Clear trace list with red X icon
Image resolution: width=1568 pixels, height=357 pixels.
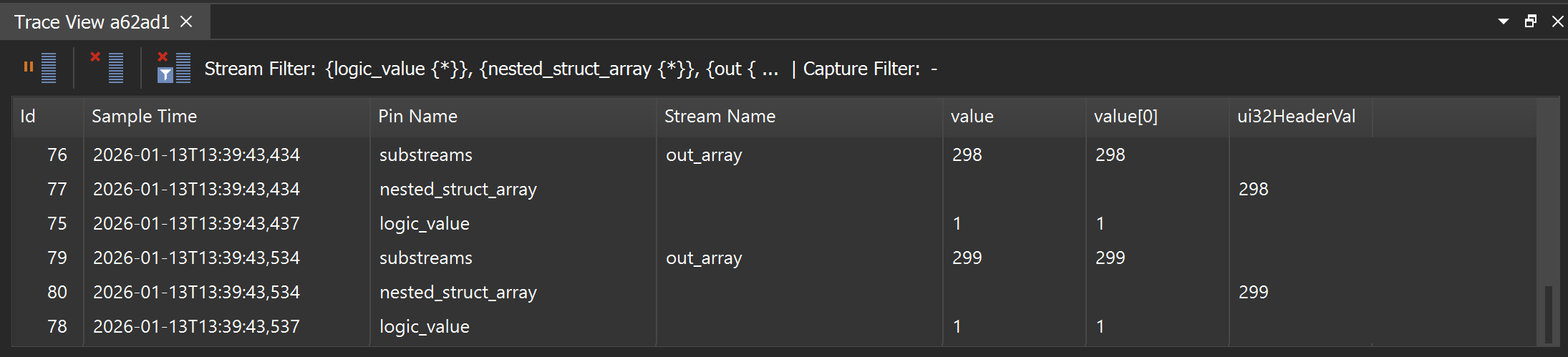coord(107,68)
